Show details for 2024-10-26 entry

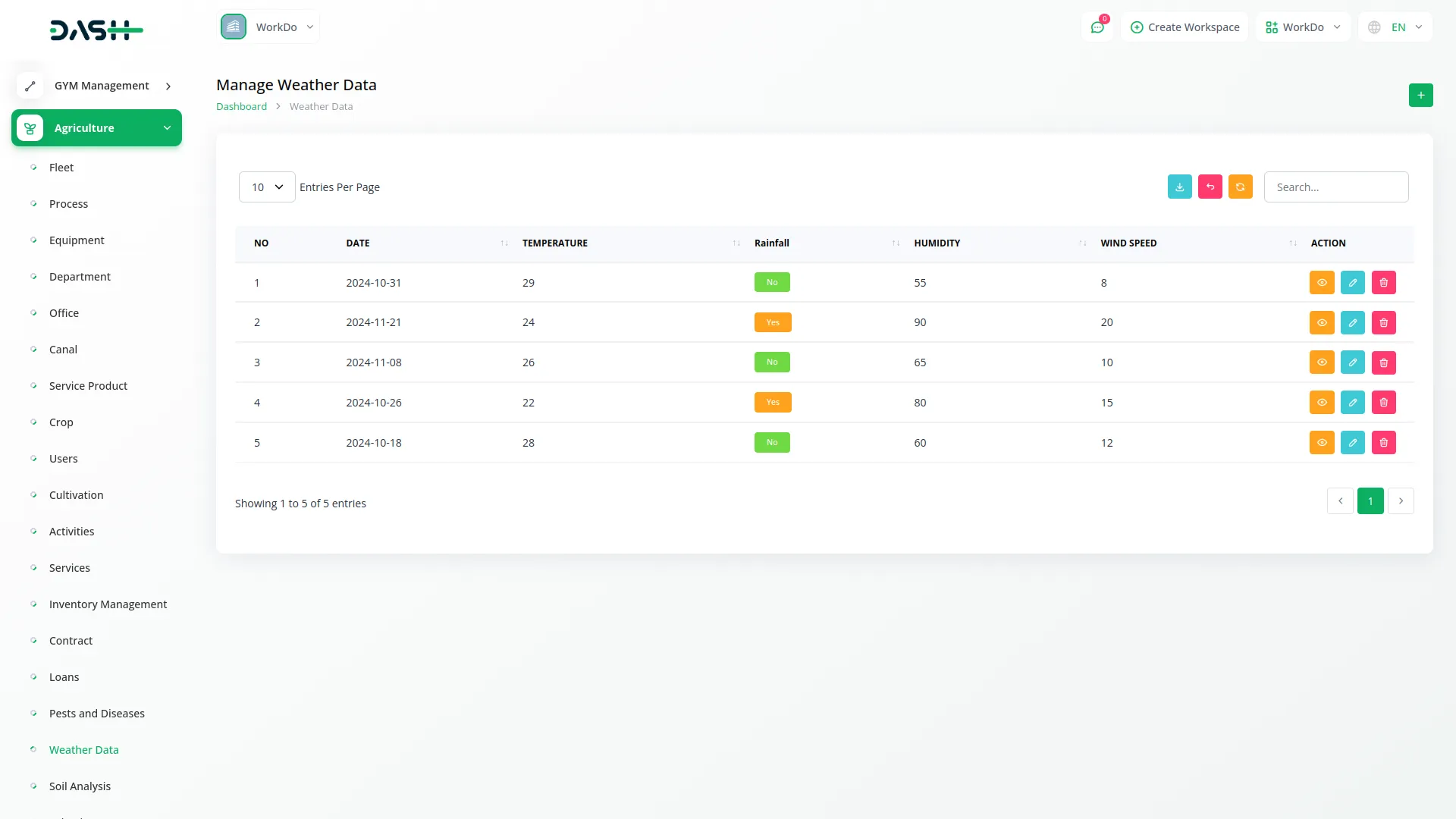click(1321, 403)
